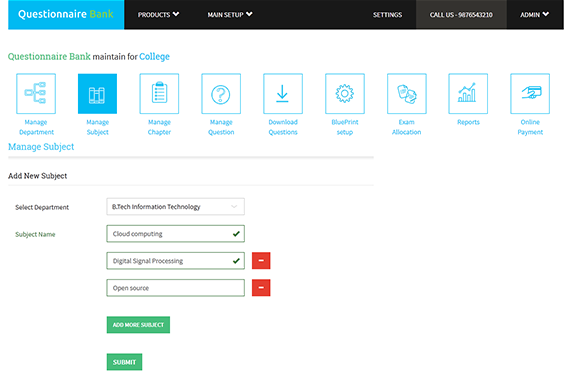Open the Manage Department icon

(36, 94)
